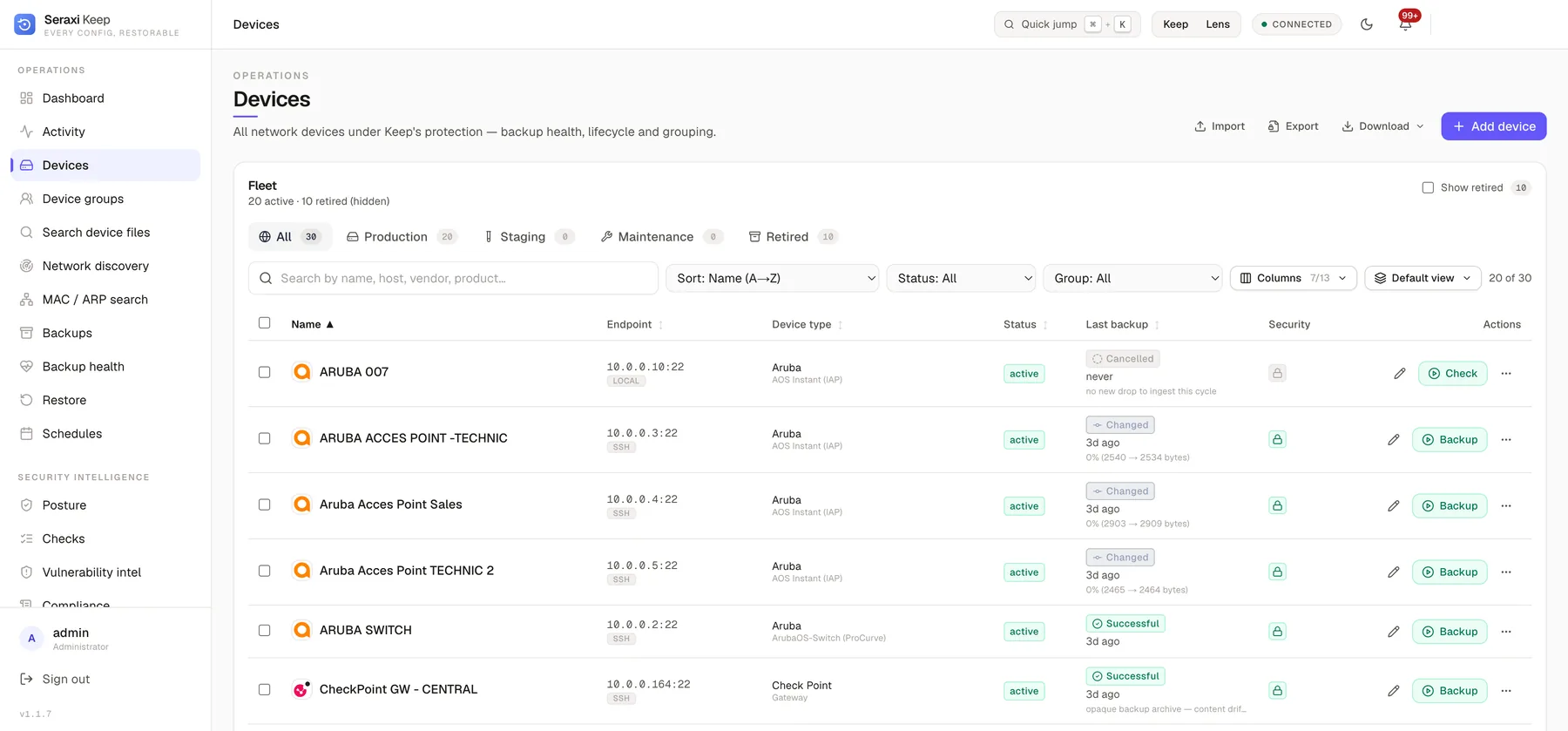
Task: Click the Export button
Action: tap(1294, 126)
